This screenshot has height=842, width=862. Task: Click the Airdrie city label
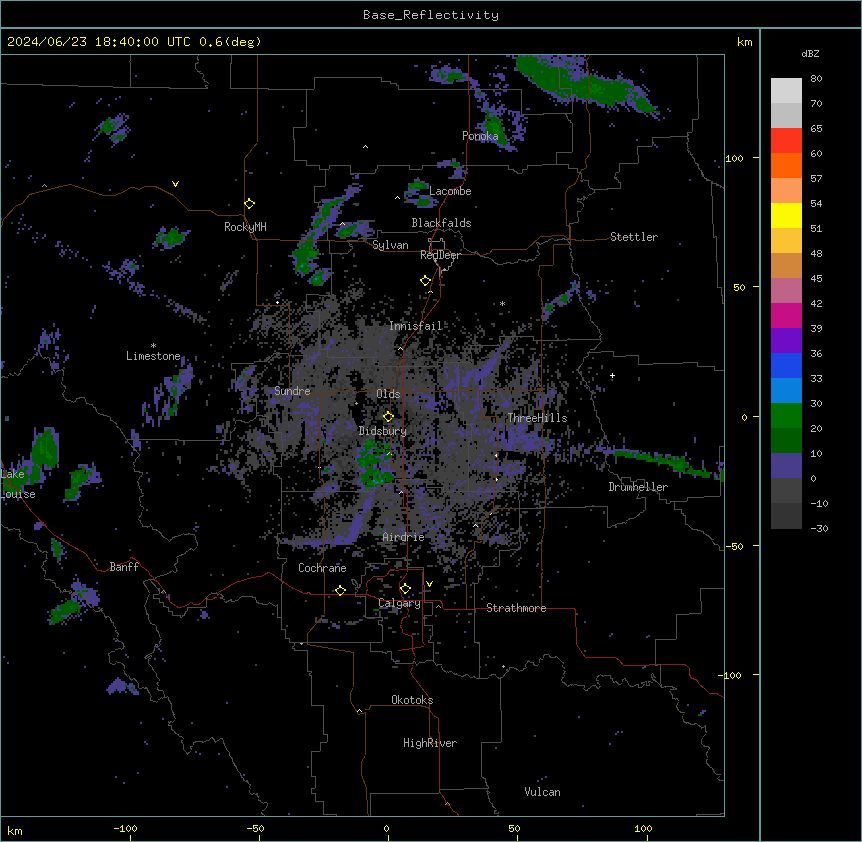click(404, 537)
